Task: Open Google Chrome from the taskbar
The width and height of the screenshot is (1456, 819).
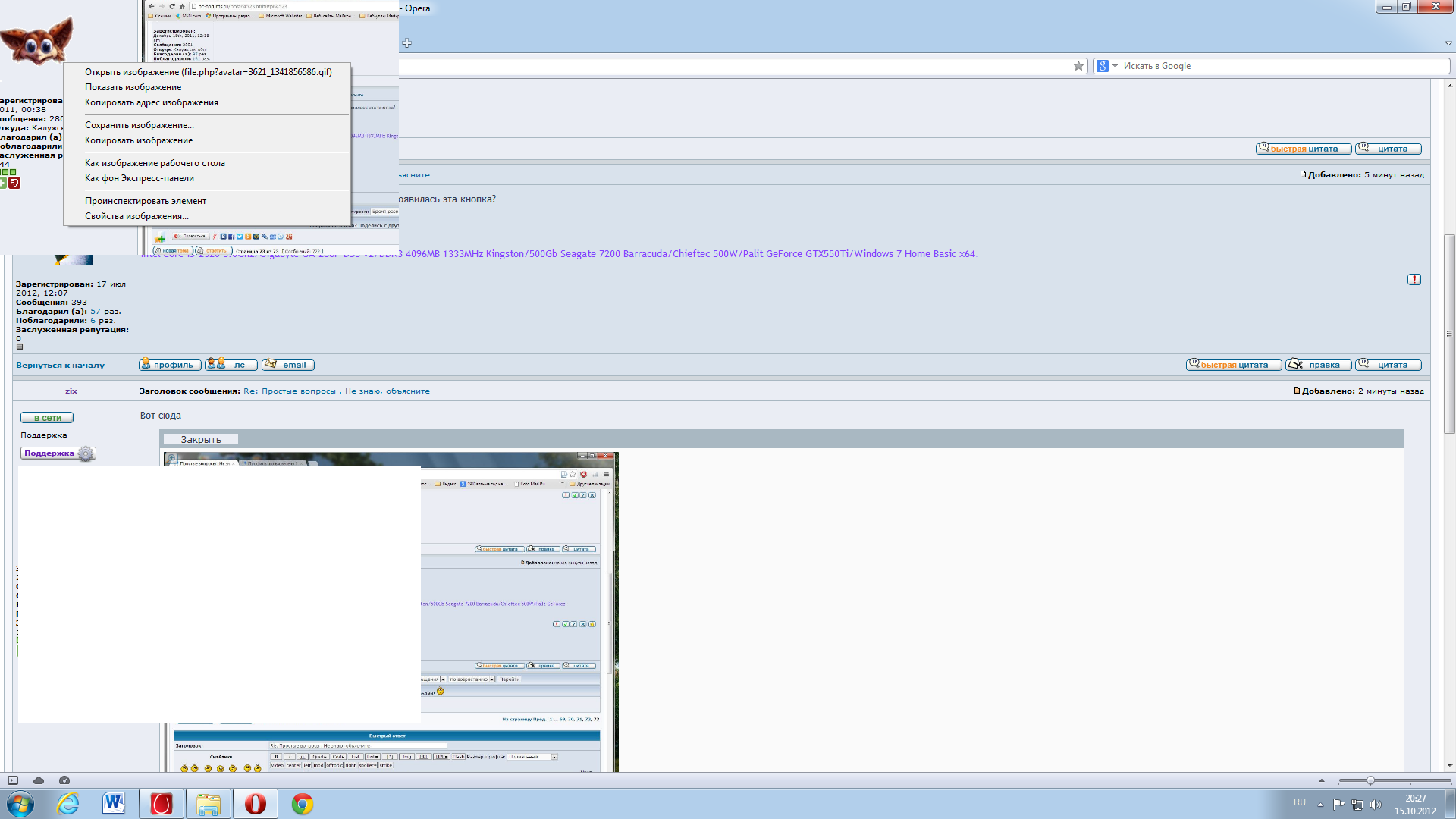Action: click(303, 804)
